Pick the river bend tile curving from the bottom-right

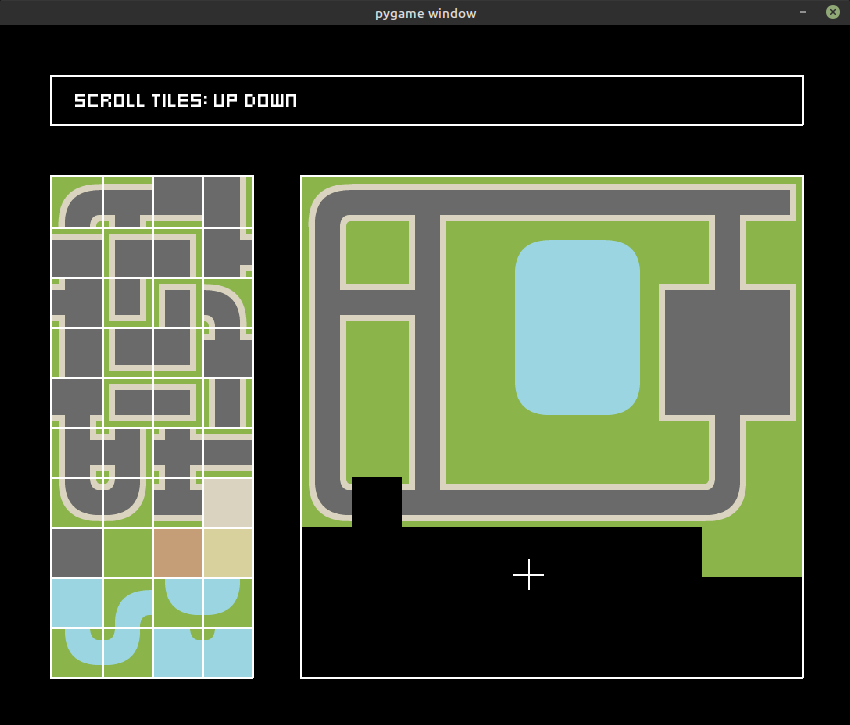tap(127, 653)
